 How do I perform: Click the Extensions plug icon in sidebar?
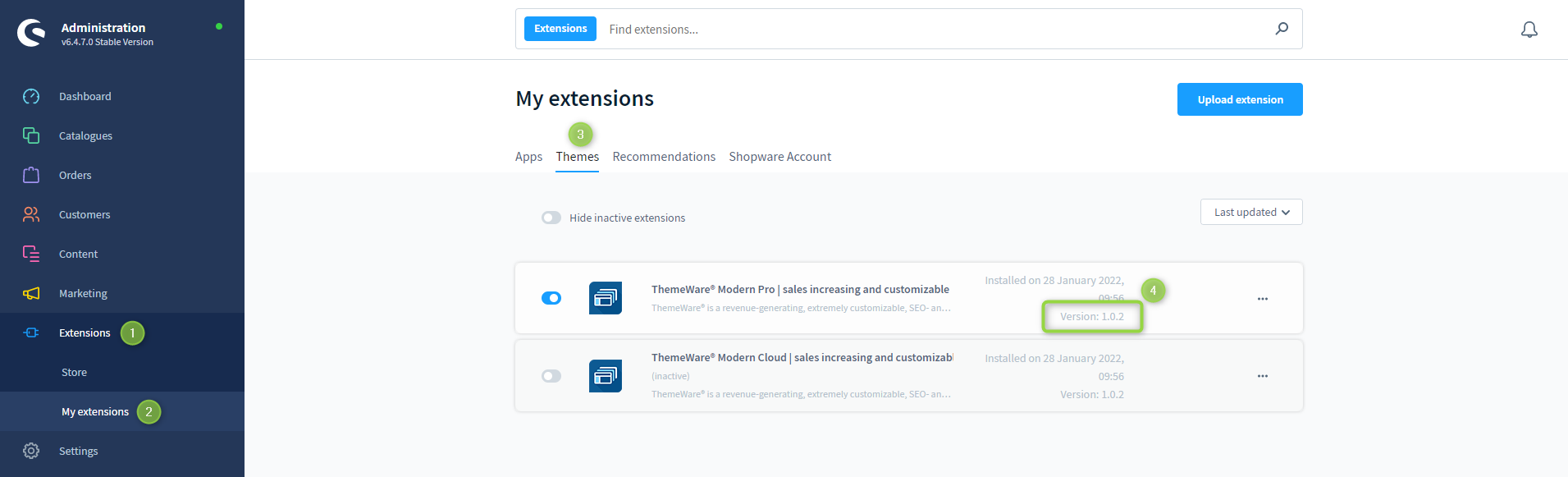(x=31, y=333)
